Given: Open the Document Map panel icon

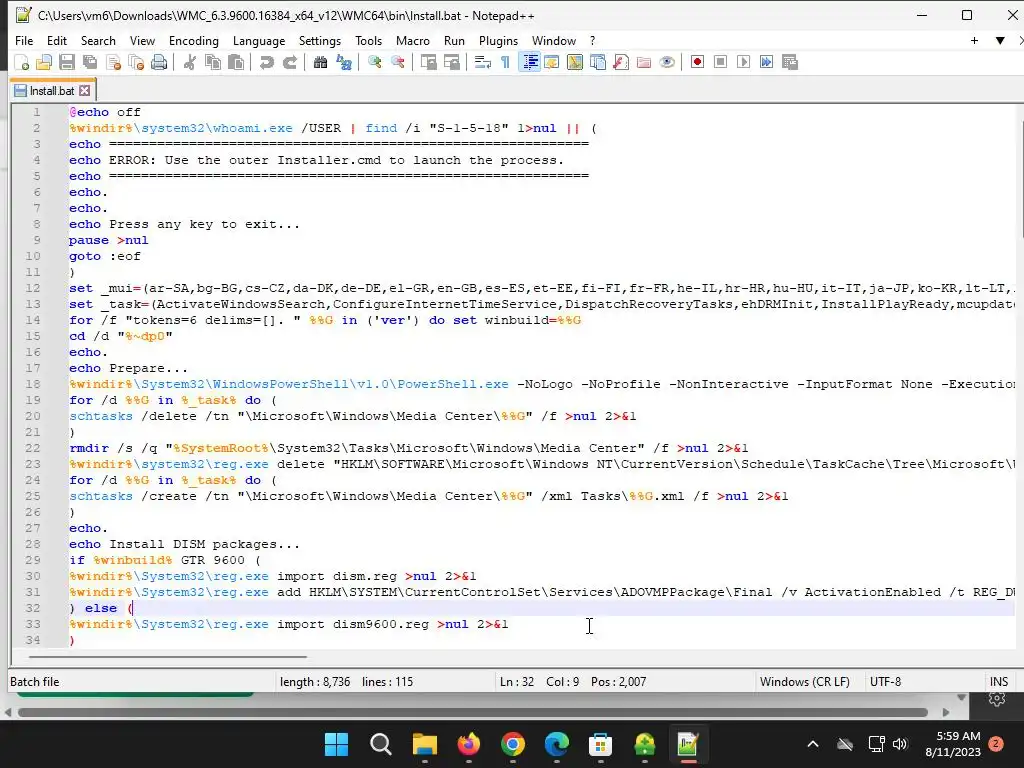Looking at the screenshot, I should [575, 62].
